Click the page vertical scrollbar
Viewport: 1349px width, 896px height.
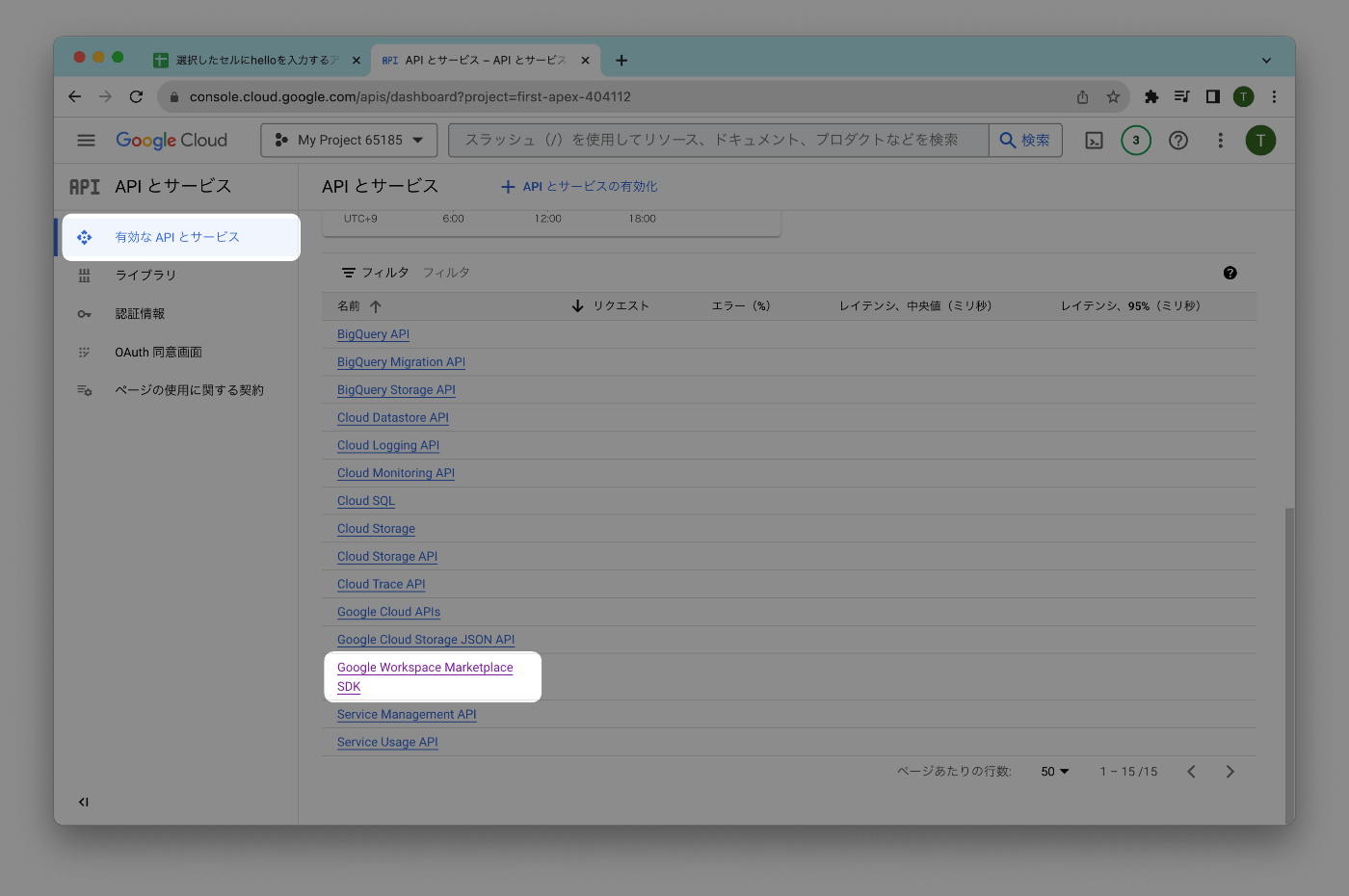[1289, 665]
